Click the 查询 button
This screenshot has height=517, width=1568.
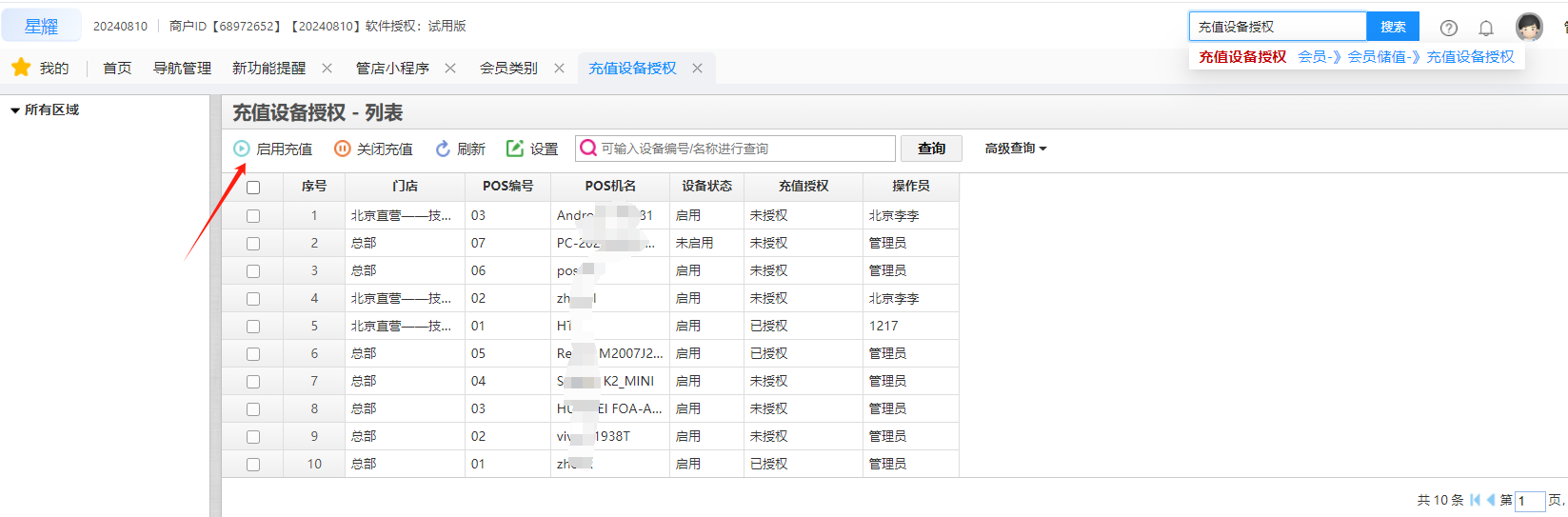point(931,149)
